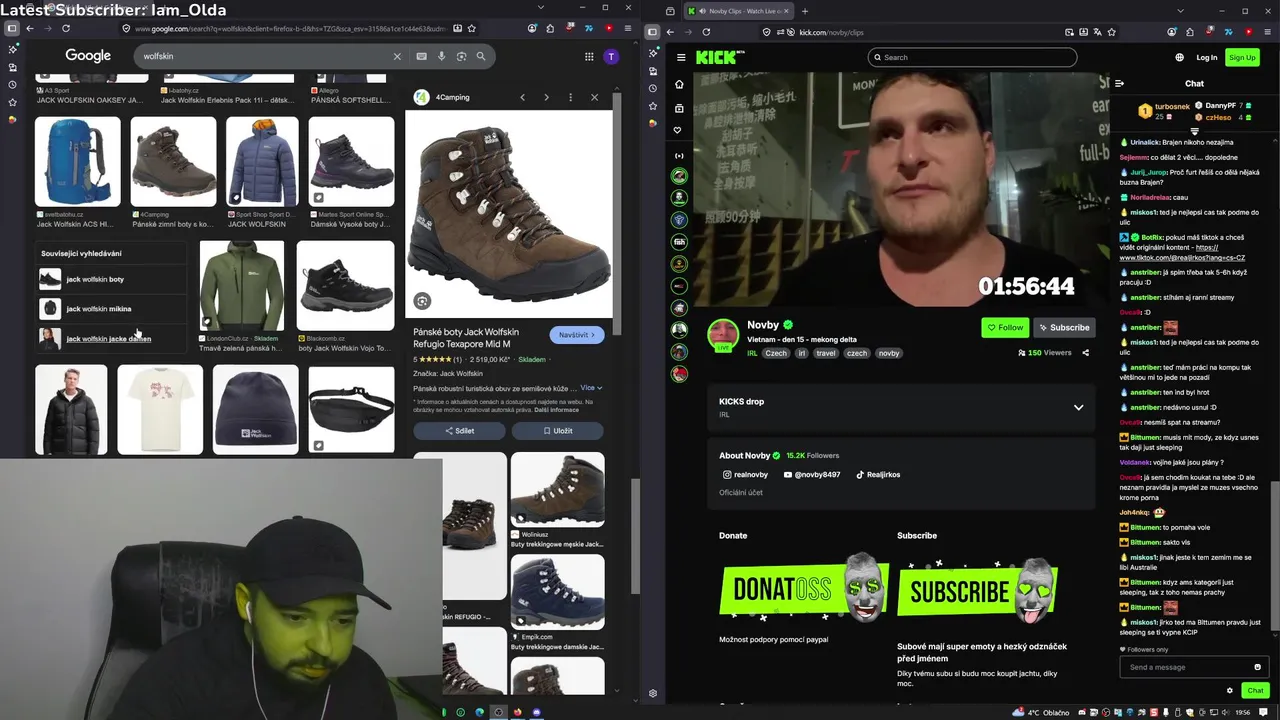
Task: Click Google logo in left window
Action: (88, 56)
